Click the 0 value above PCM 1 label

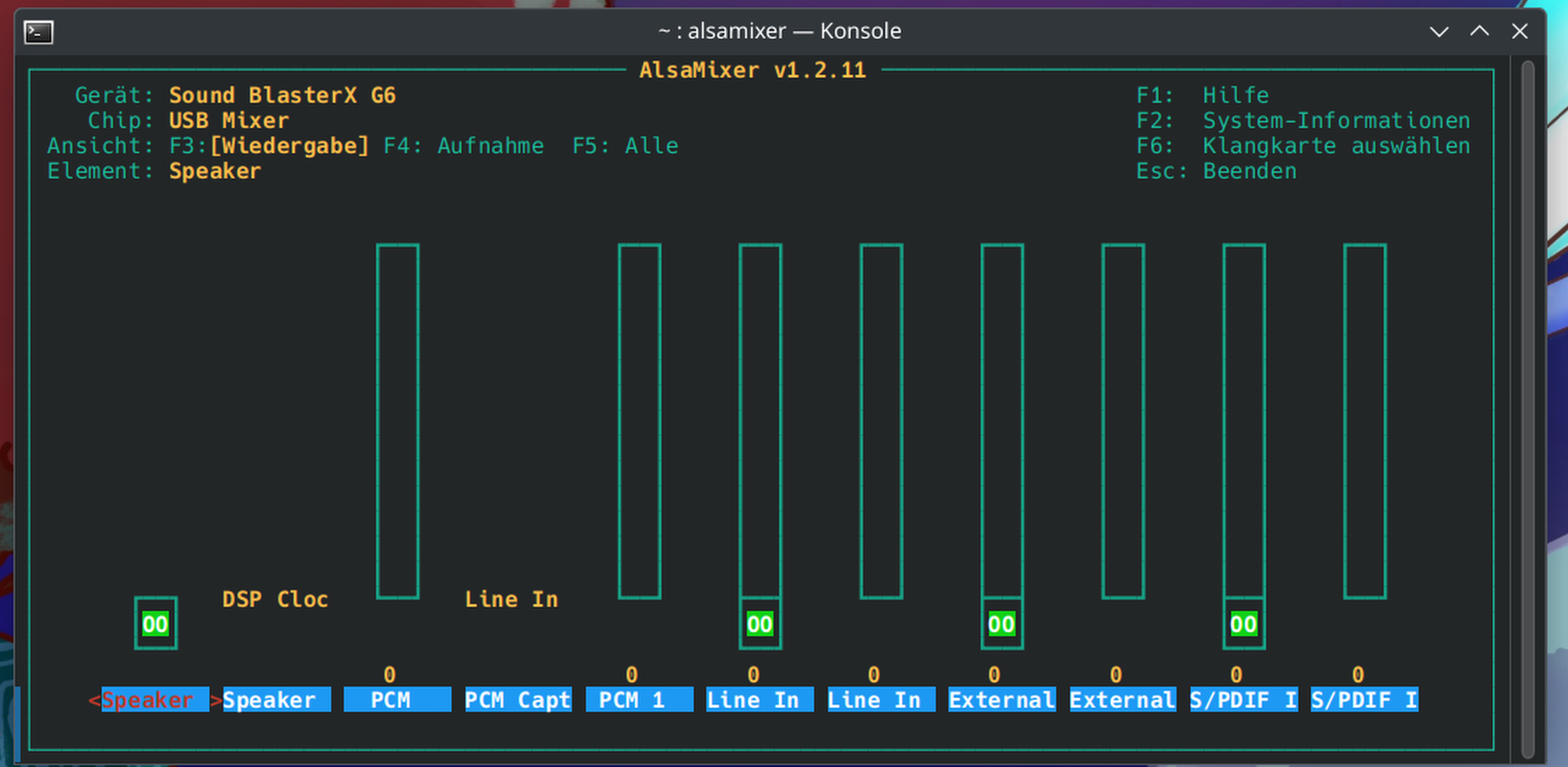[x=632, y=675]
